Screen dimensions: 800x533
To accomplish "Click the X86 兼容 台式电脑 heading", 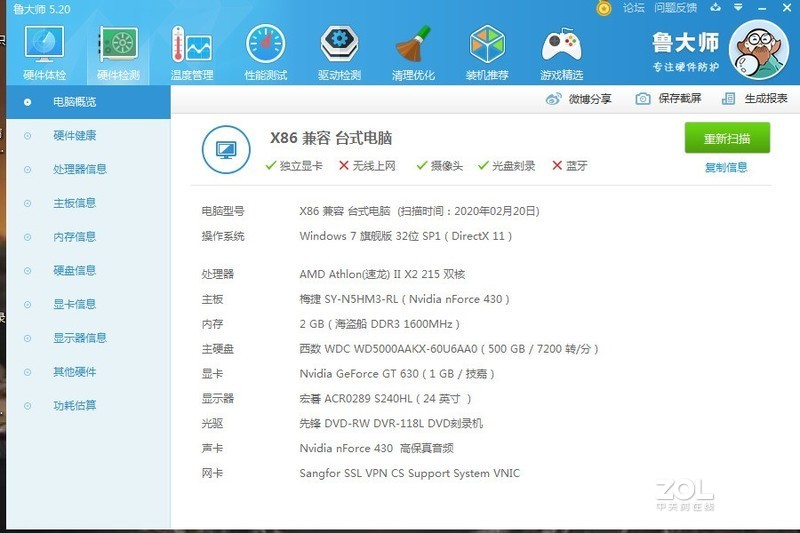I will click(331, 138).
